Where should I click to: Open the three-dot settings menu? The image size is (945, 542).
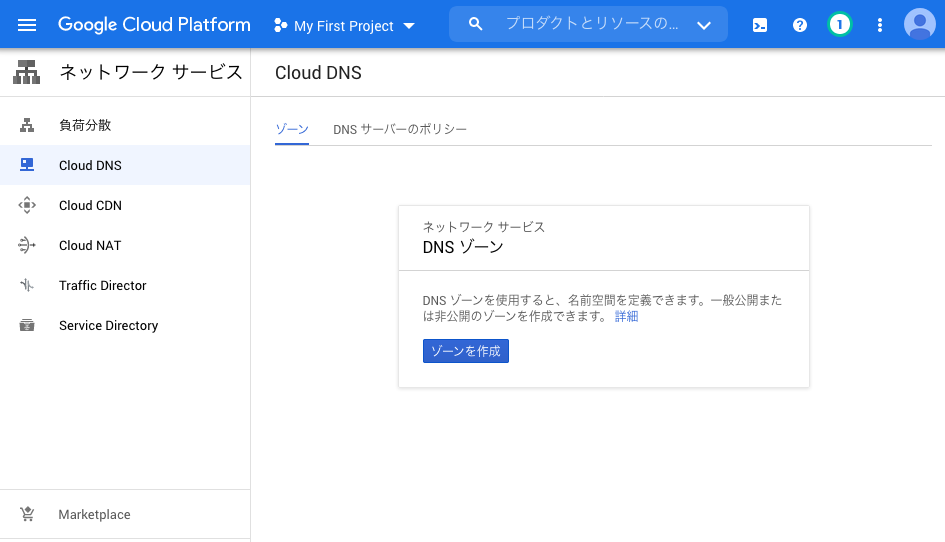pos(880,25)
